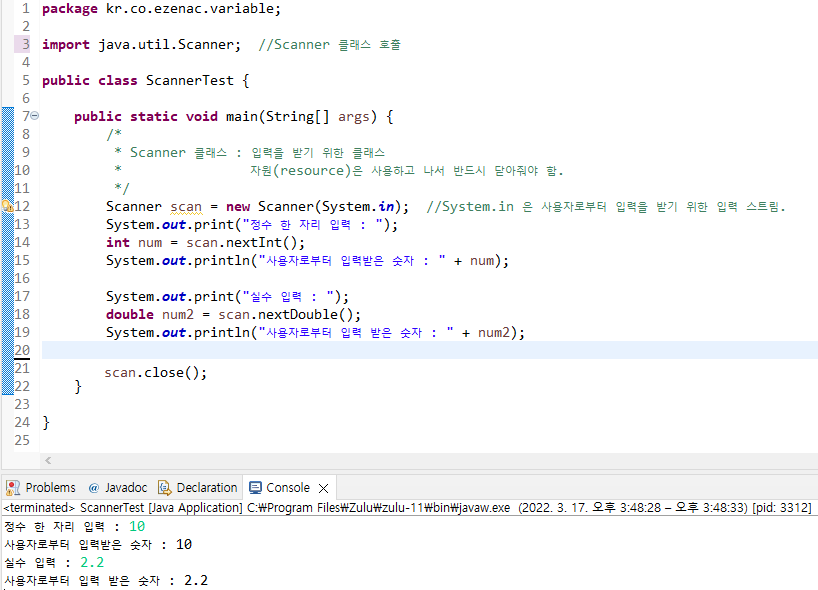Image resolution: width=818 pixels, height=590 pixels.
Task: Click 'import java.util.Scanner;' statement
Action: 141,45
